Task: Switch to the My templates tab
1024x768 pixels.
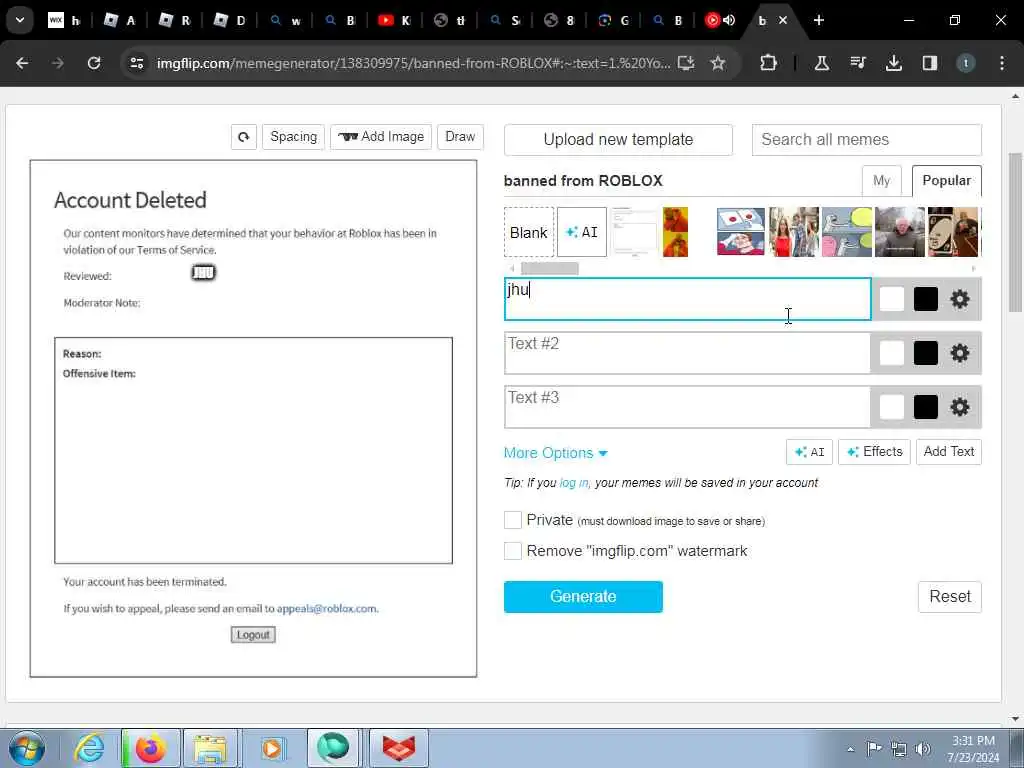Action: (882, 181)
